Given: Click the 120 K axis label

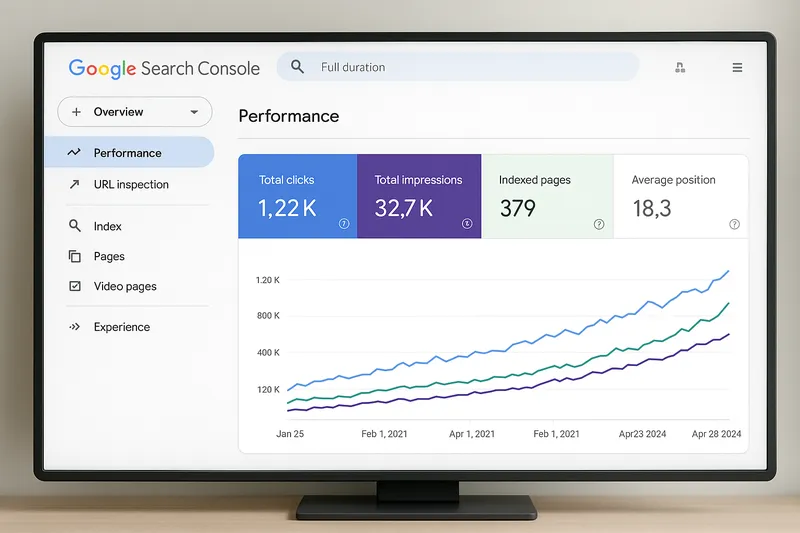Looking at the screenshot, I should click(268, 390).
